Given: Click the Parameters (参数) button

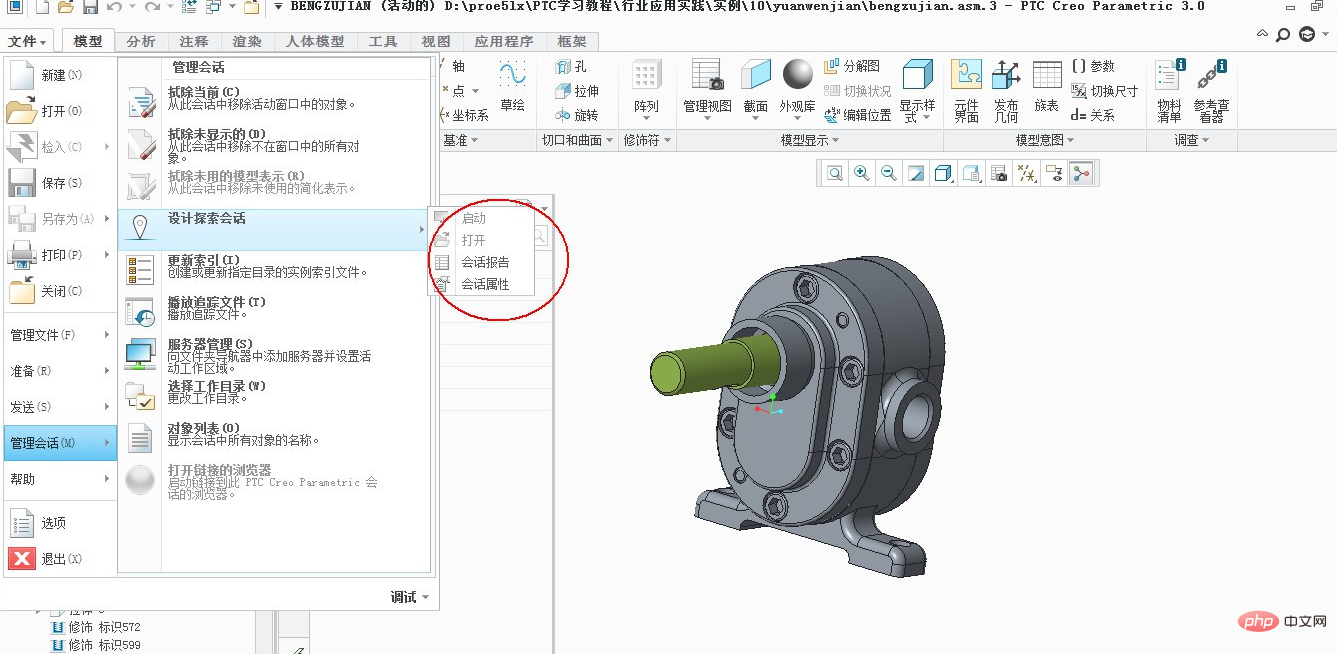Looking at the screenshot, I should pyautogui.click(x=1093, y=66).
